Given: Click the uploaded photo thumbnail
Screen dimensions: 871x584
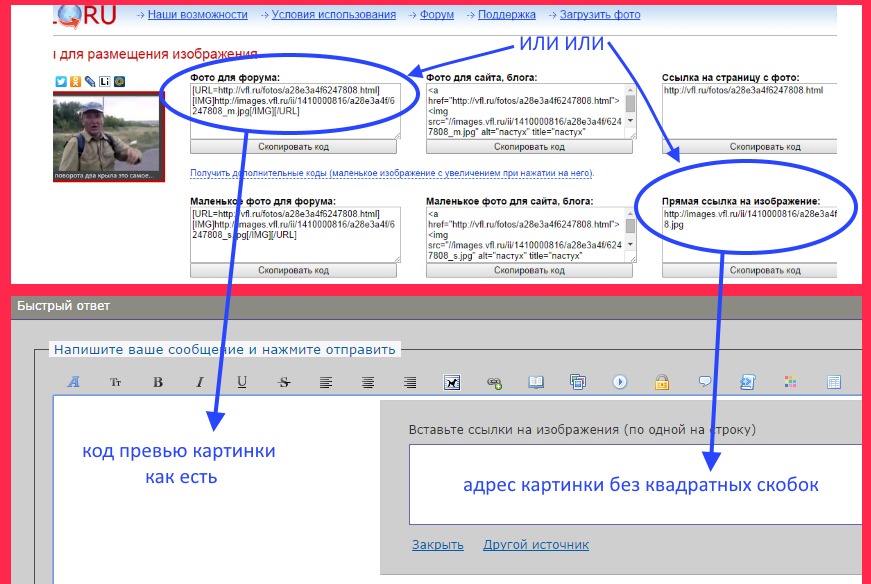Looking at the screenshot, I should coord(108,137).
